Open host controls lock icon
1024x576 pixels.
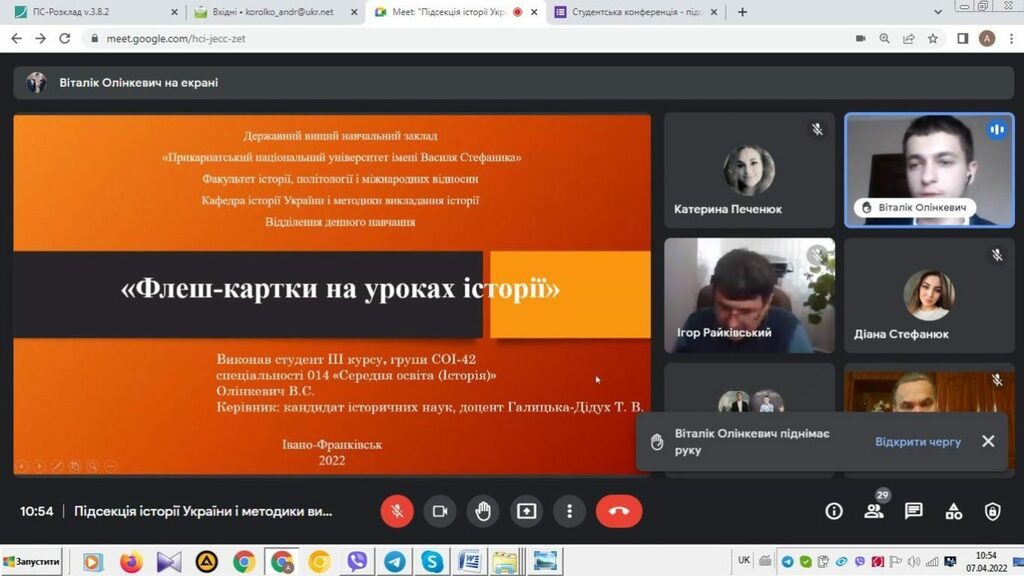[x=992, y=511]
